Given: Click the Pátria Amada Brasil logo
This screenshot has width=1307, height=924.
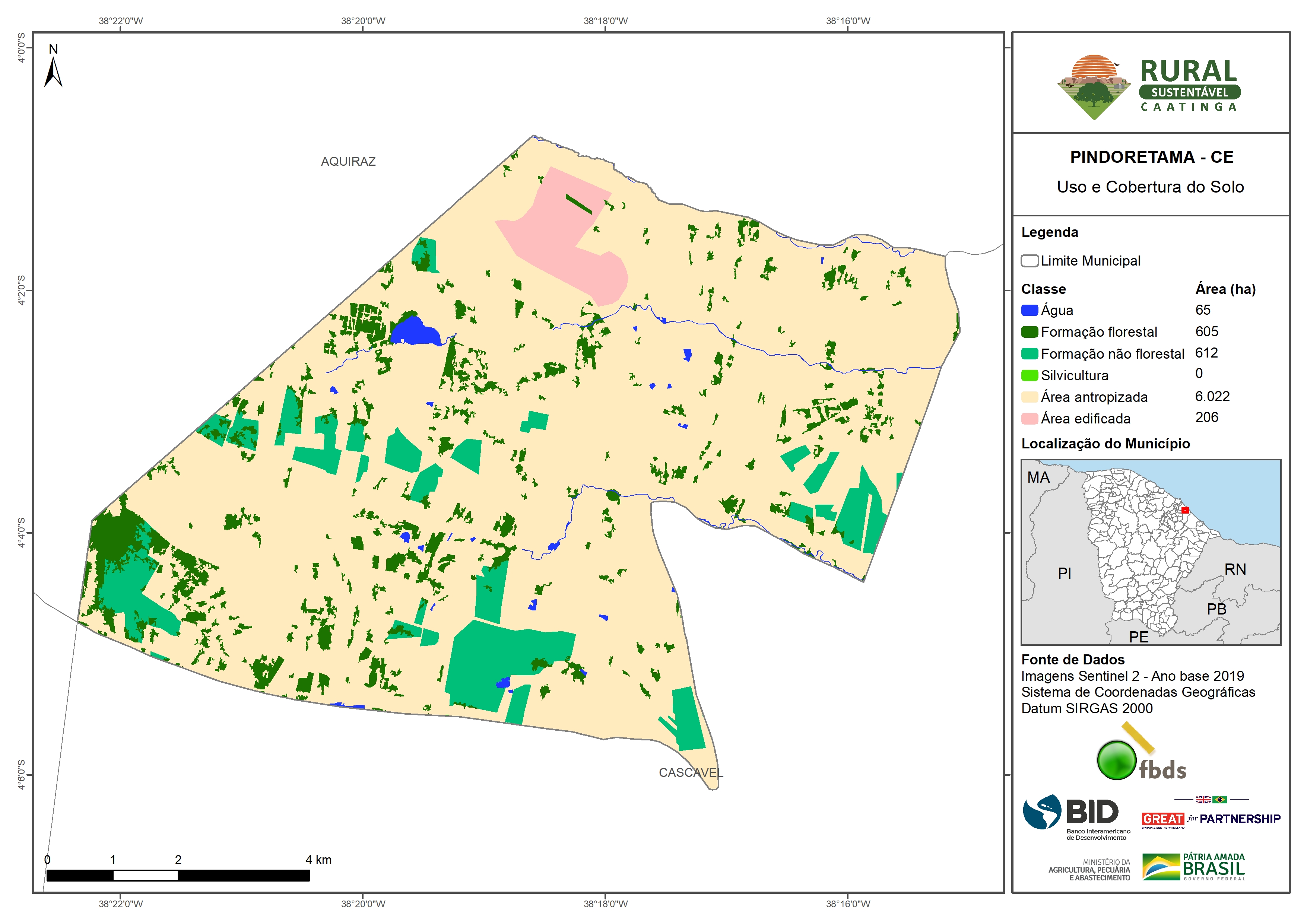Looking at the screenshot, I should coord(1193,867).
